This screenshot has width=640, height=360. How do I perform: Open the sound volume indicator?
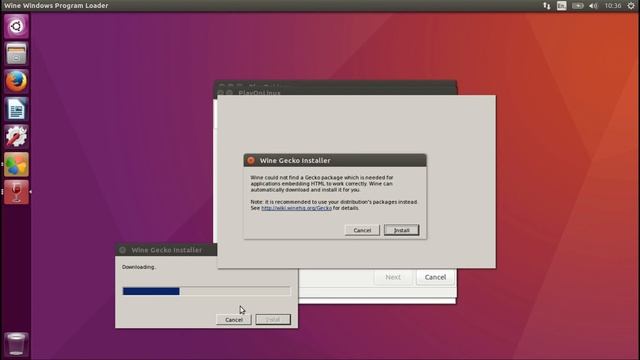[x=593, y=6]
